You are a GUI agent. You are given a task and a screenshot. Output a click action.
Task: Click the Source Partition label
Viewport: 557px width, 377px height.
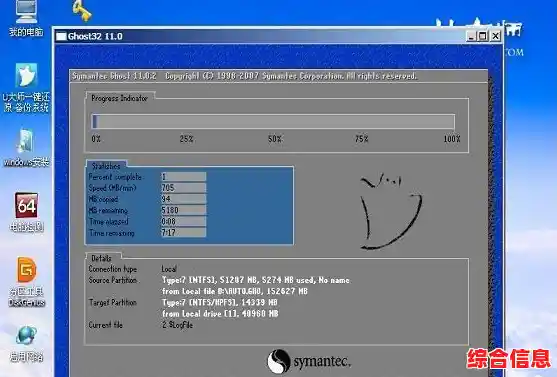point(113,280)
